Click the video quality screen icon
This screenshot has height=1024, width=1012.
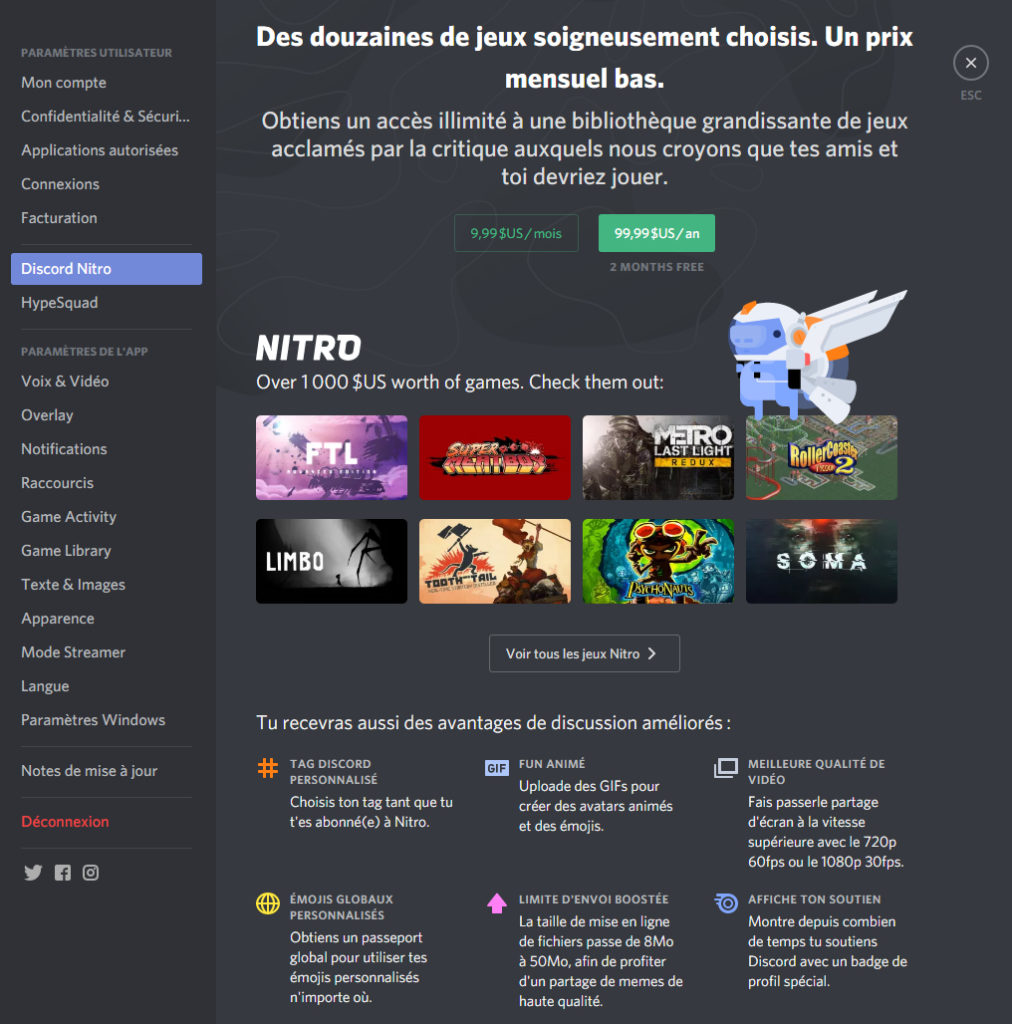coord(726,768)
